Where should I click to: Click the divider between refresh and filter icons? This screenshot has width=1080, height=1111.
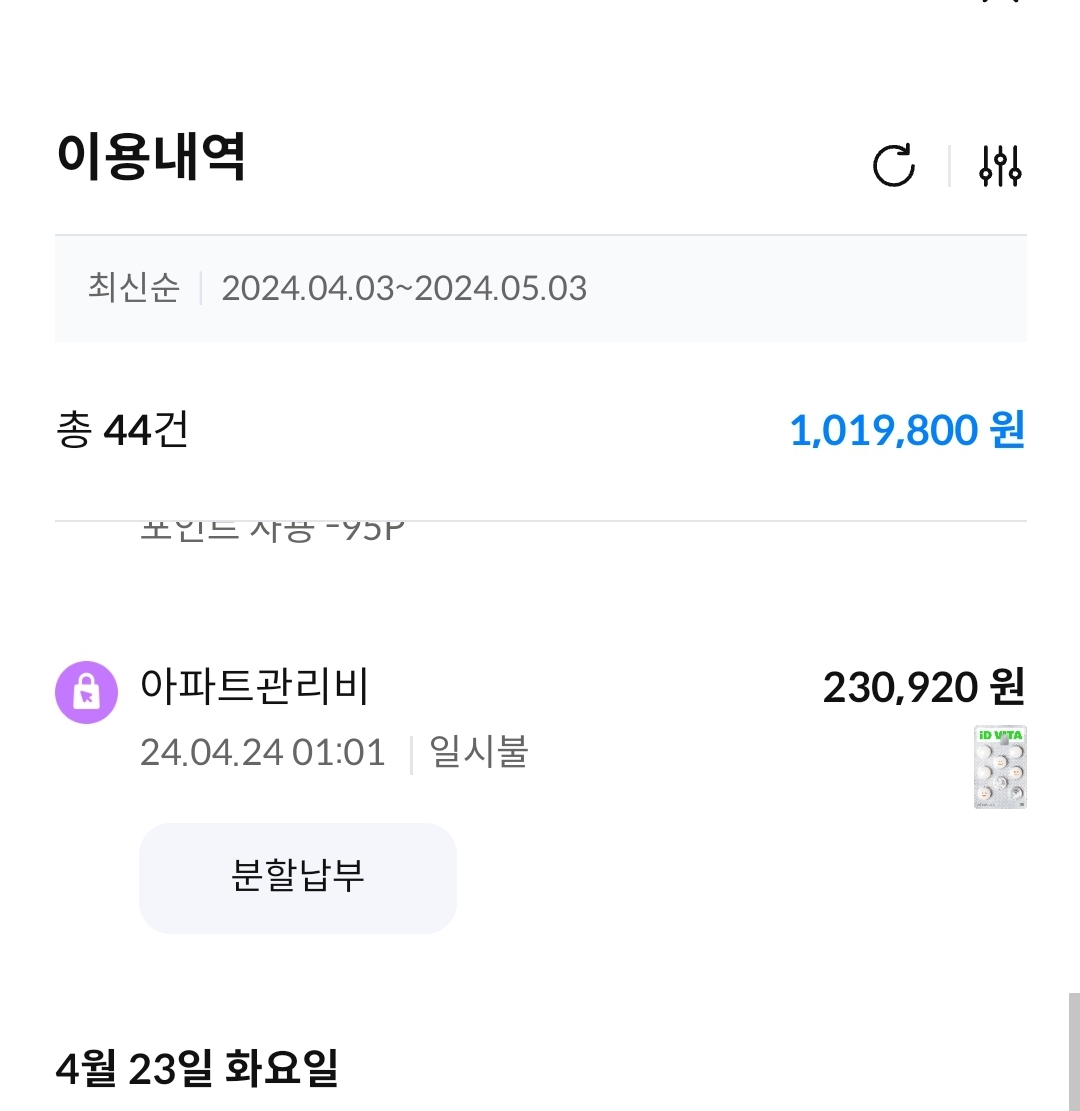pyautogui.click(x=949, y=165)
